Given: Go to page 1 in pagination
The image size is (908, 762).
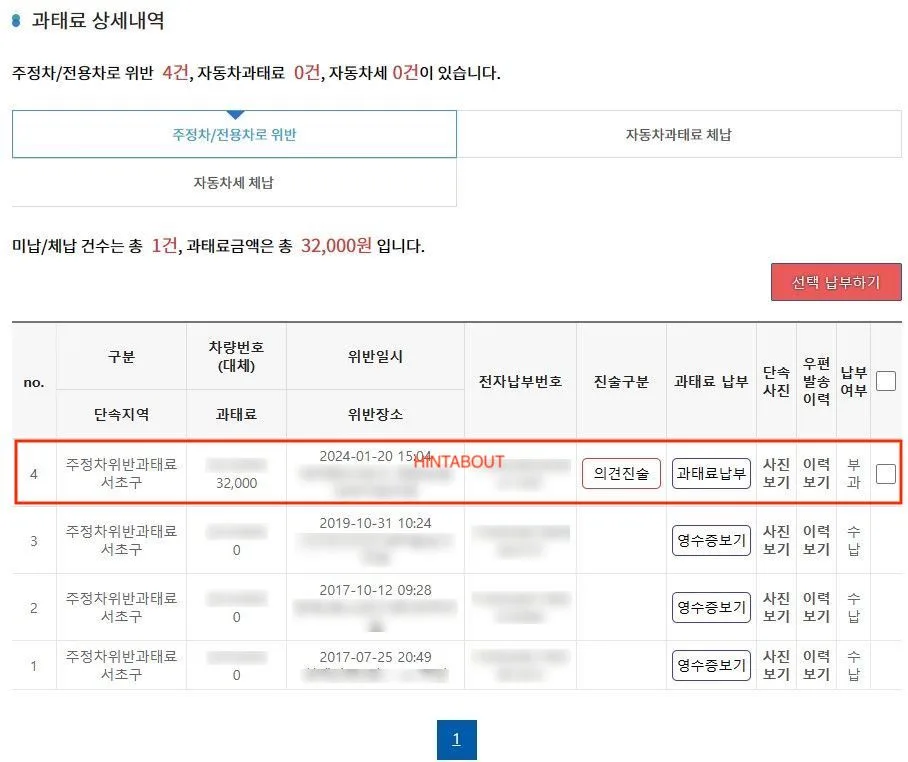Looking at the screenshot, I should tap(456, 739).
